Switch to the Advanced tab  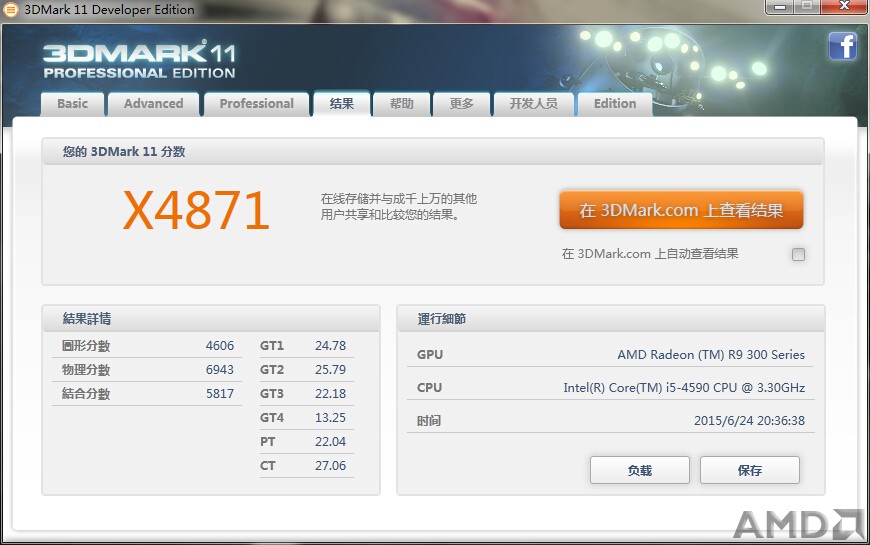pos(154,104)
